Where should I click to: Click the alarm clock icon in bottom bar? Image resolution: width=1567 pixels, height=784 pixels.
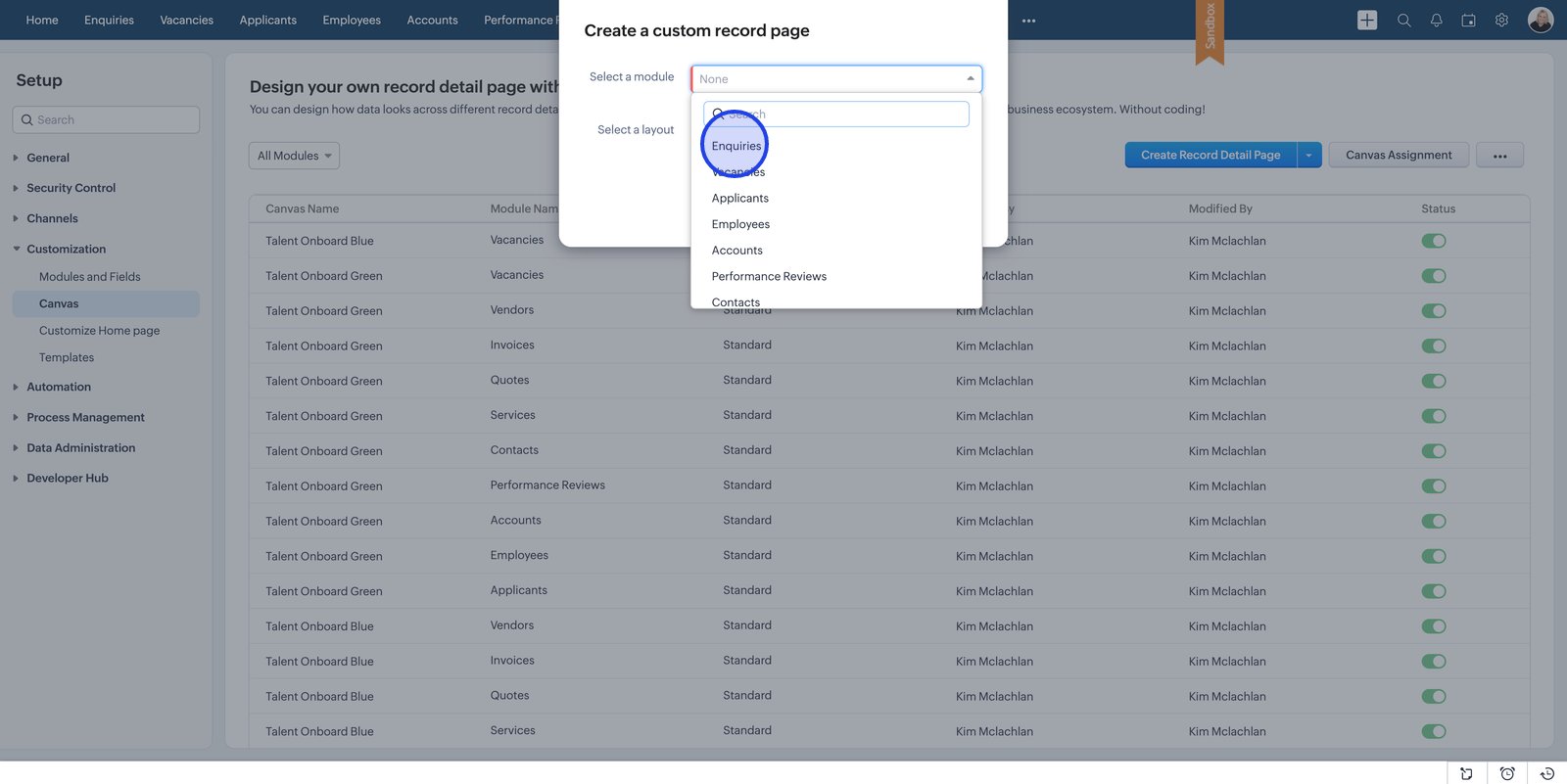1507,773
